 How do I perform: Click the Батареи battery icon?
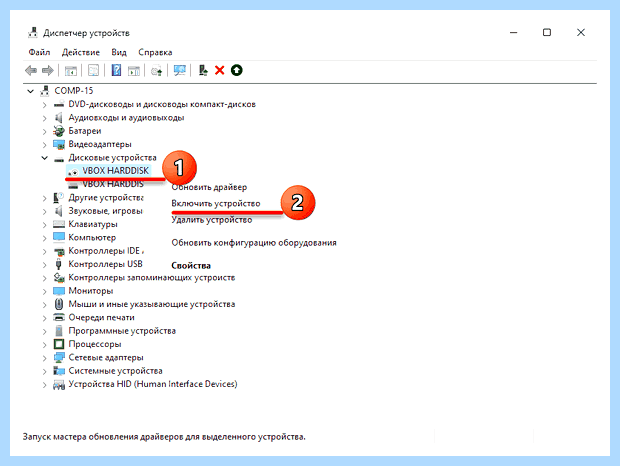59,131
